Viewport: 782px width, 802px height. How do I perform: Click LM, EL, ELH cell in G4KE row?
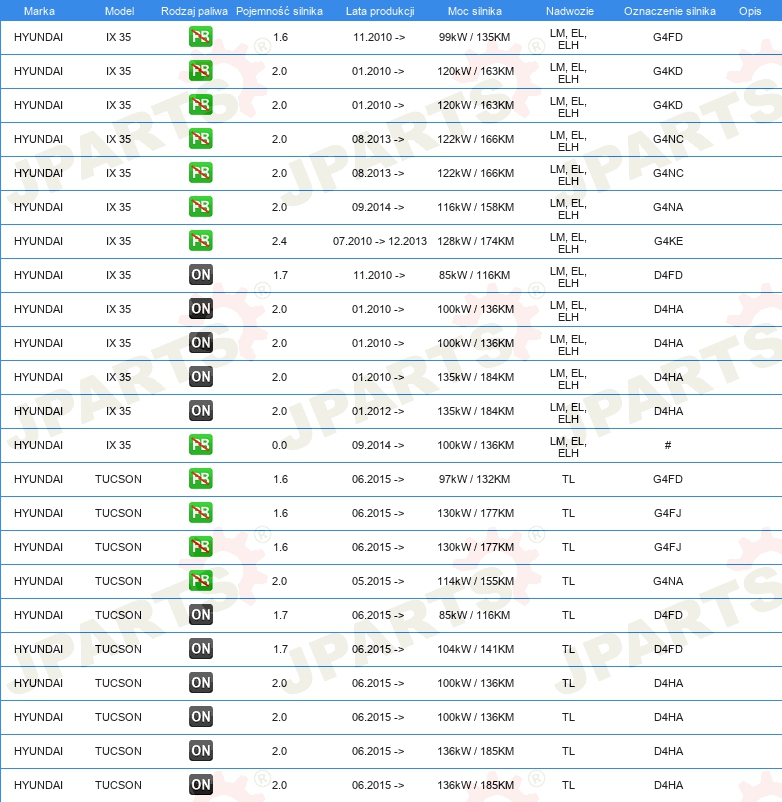[x=568, y=243]
